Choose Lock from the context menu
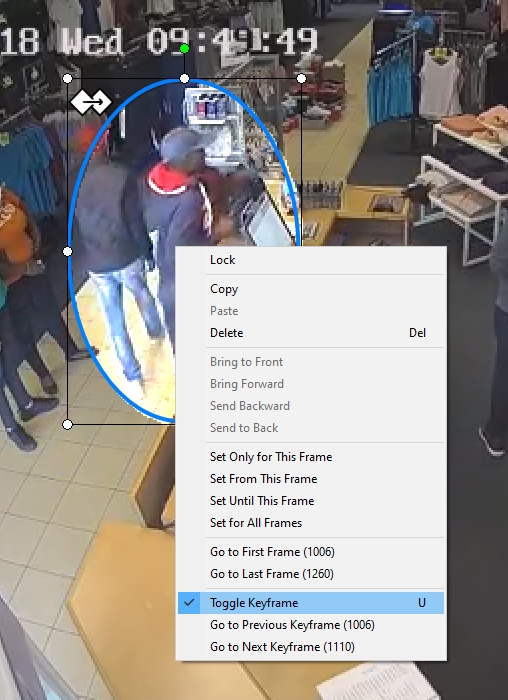508x700 pixels. click(x=311, y=260)
